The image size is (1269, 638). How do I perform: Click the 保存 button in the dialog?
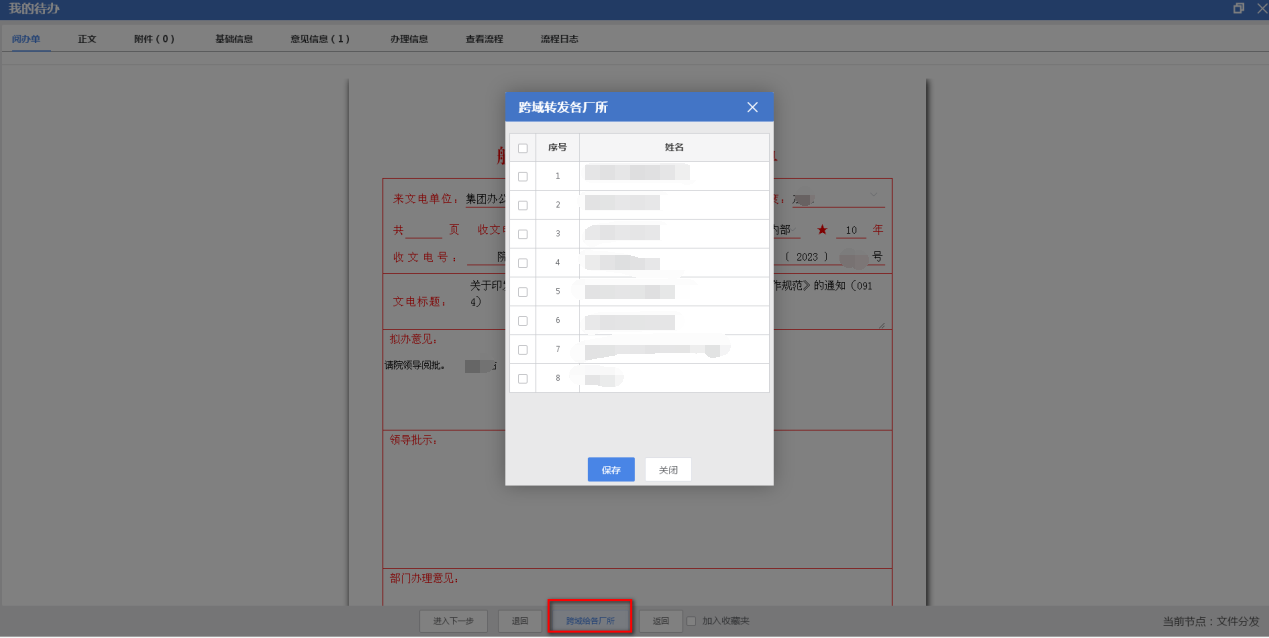[x=610, y=470]
